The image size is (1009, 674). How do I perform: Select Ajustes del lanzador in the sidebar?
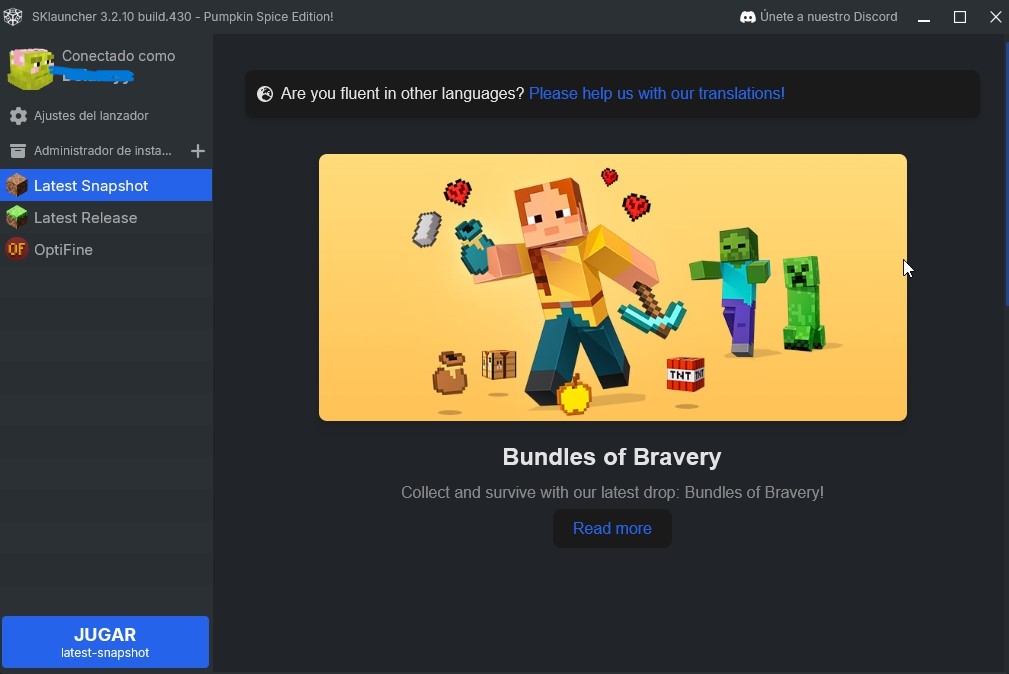point(90,115)
